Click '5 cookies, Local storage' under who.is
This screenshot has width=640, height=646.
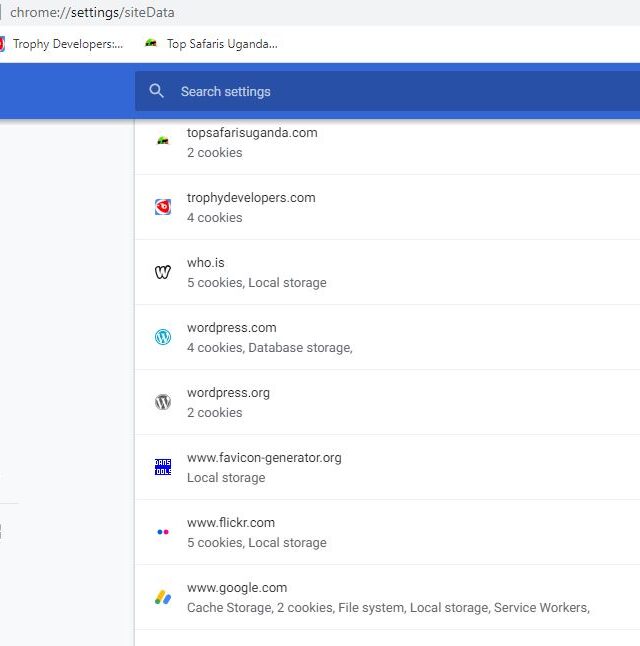click(256, 283)
